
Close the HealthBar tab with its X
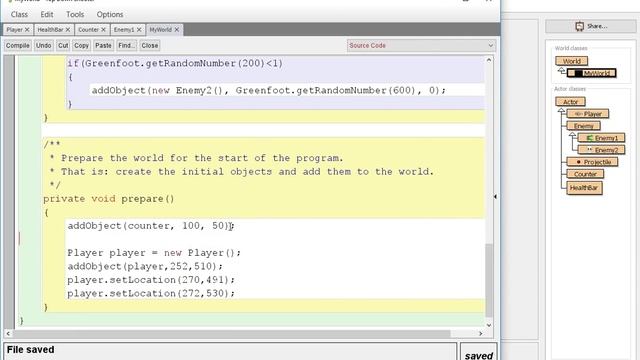[68, 30]
